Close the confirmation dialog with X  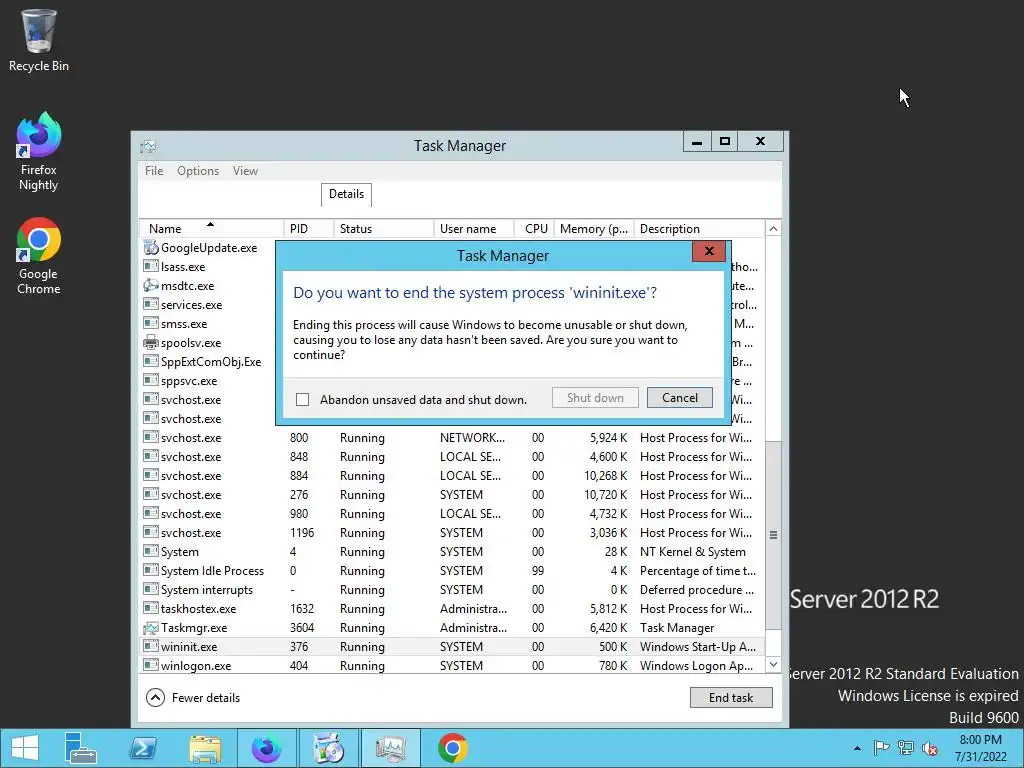click(x=709, y=251)
